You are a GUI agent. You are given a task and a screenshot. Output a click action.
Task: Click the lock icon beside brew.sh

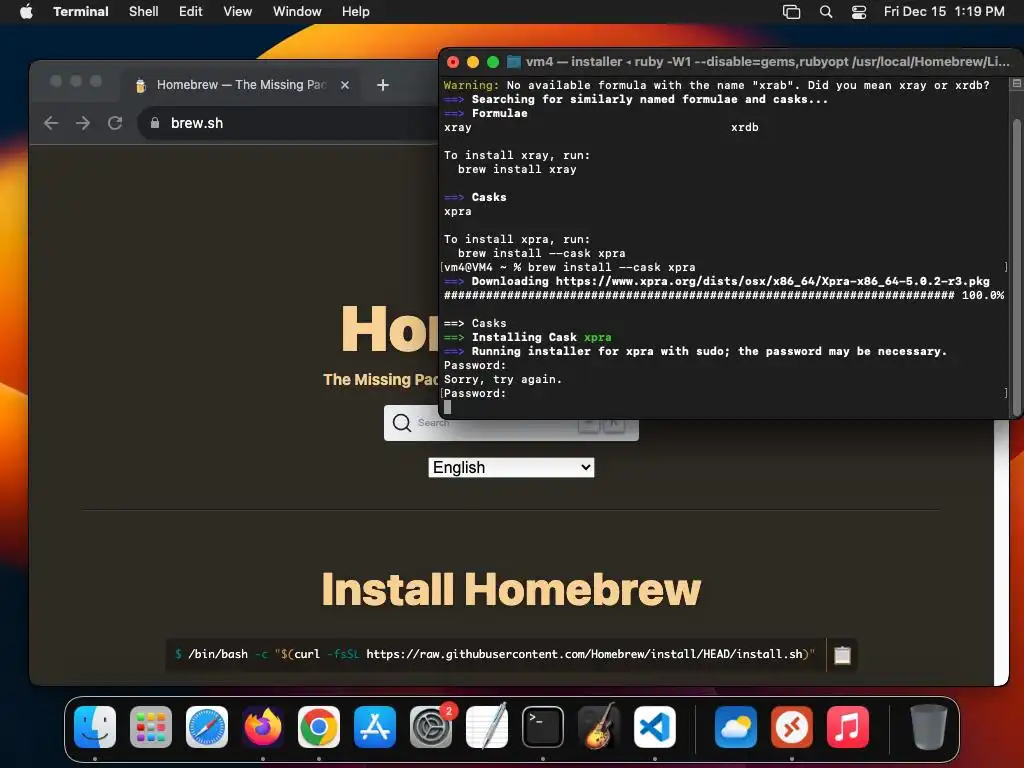(155, 123)
